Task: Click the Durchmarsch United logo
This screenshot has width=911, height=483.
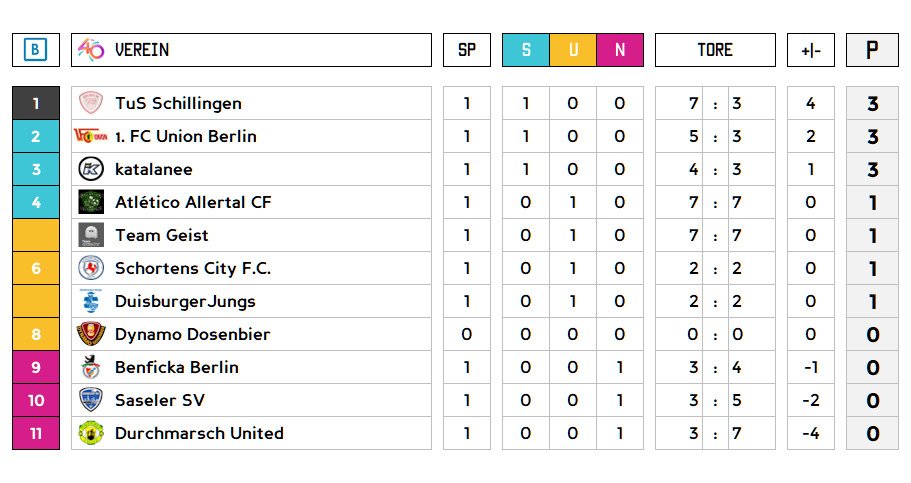Action: (91, 433)
